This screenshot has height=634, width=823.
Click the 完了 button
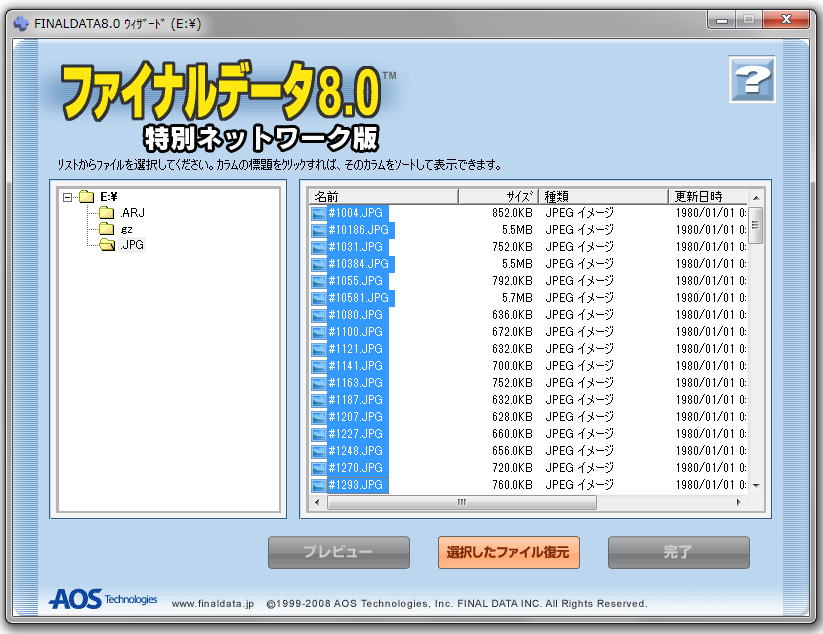[x=678, y=552]
